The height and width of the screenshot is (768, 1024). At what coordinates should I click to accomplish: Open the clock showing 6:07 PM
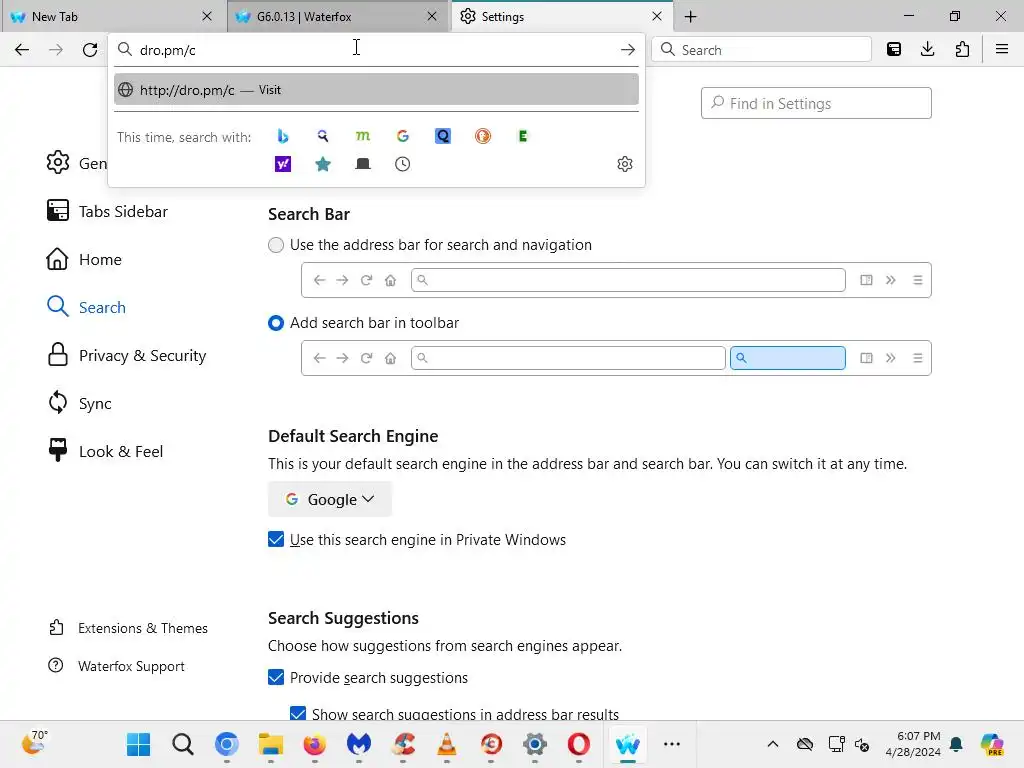point(913,744)
